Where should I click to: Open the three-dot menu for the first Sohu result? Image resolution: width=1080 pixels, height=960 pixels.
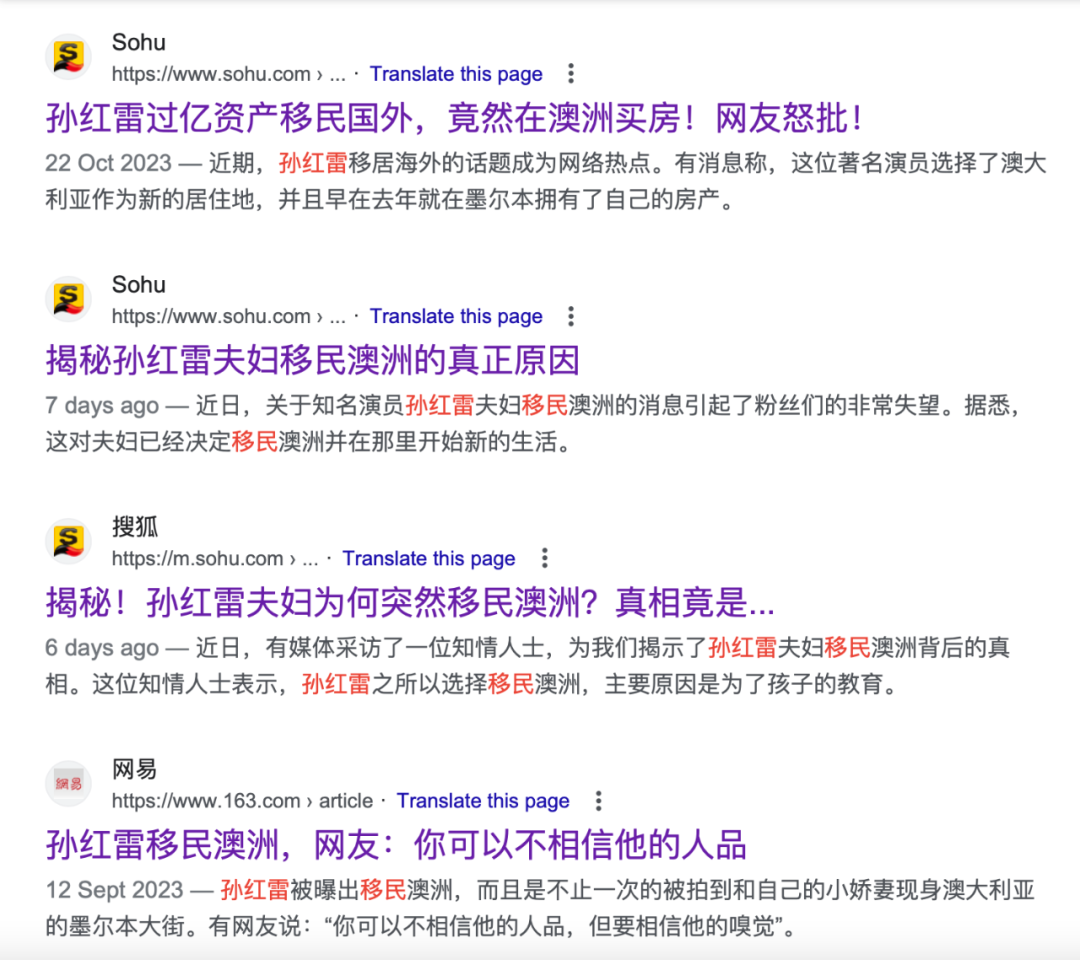[571, 74]
